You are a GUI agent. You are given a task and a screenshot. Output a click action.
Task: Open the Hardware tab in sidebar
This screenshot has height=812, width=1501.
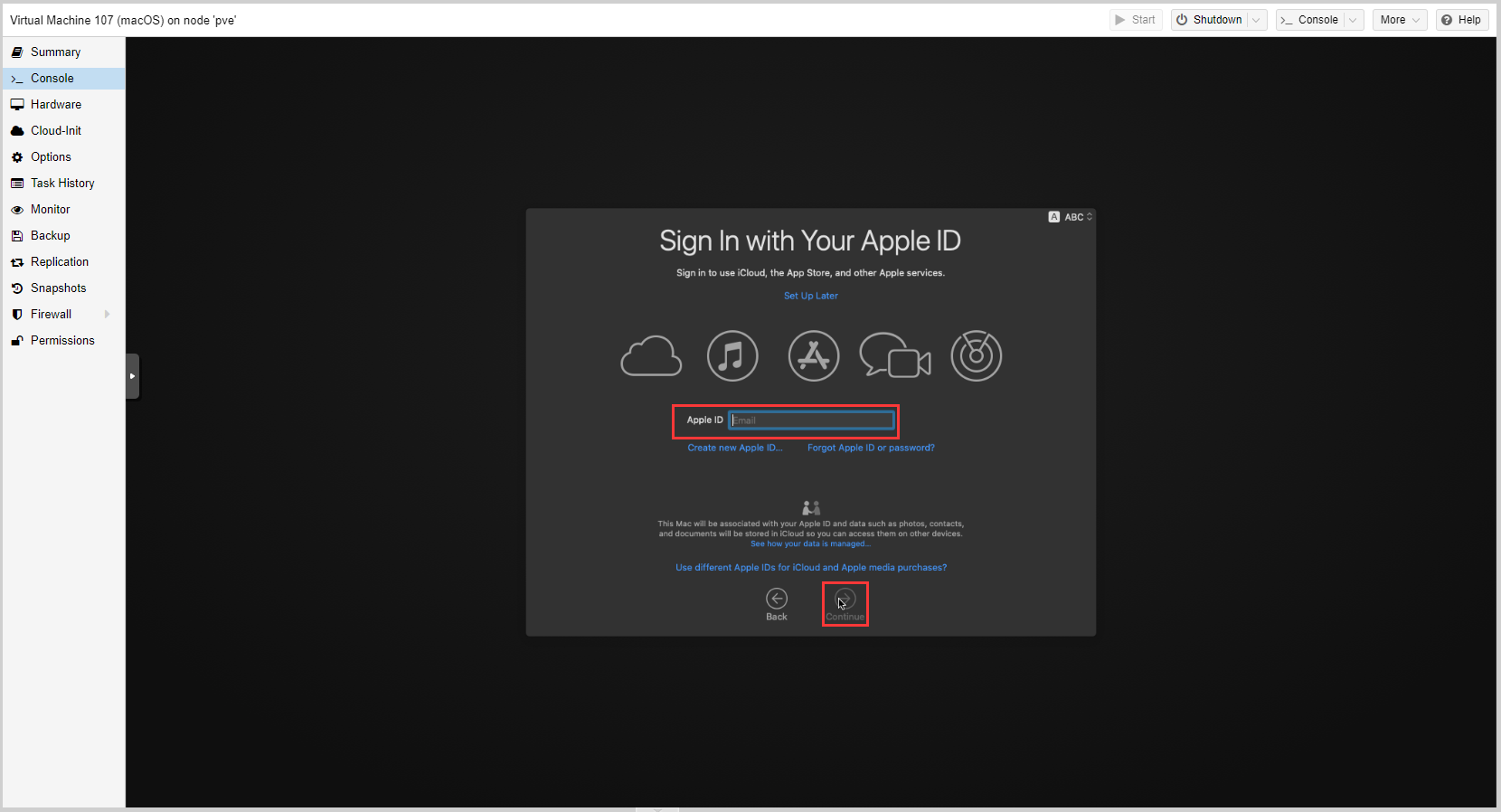[x=56, y=105]
